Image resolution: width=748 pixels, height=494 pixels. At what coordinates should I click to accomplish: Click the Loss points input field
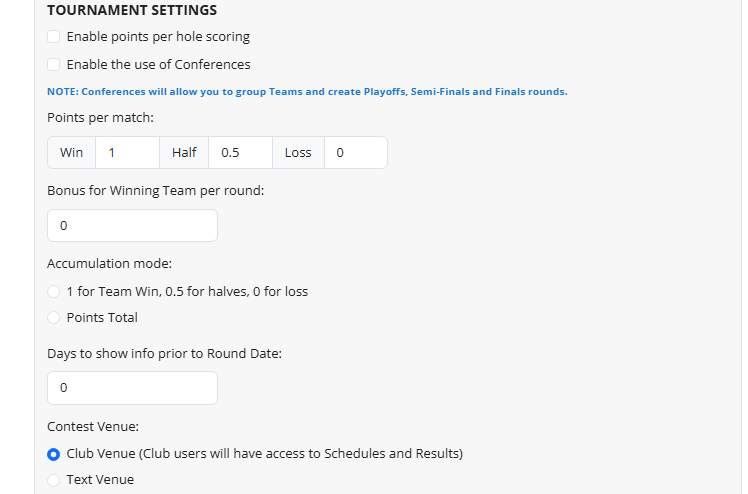[x=355, y=153]
